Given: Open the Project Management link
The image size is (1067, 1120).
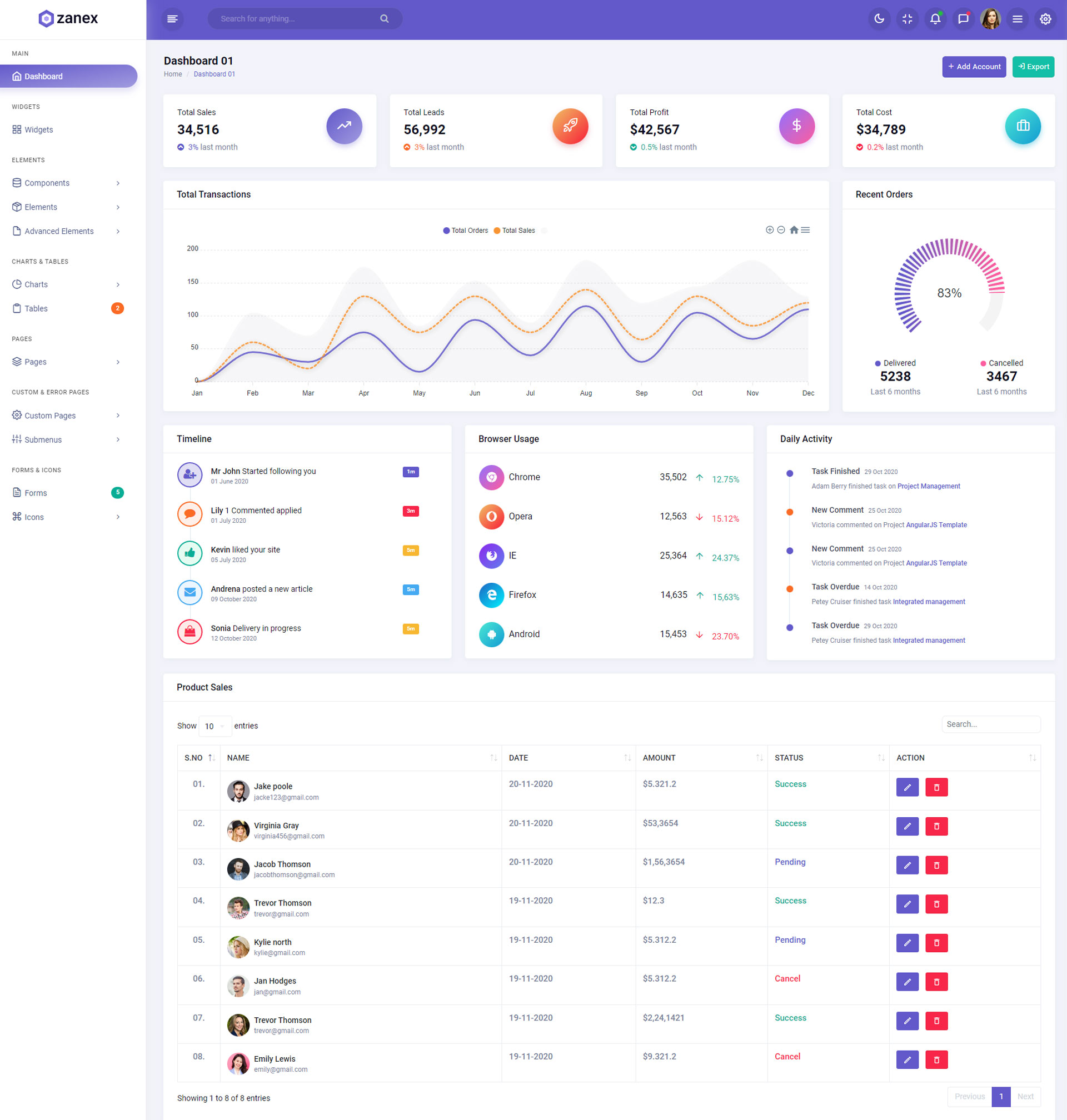Looking at the screenshot, I should 928,486.
